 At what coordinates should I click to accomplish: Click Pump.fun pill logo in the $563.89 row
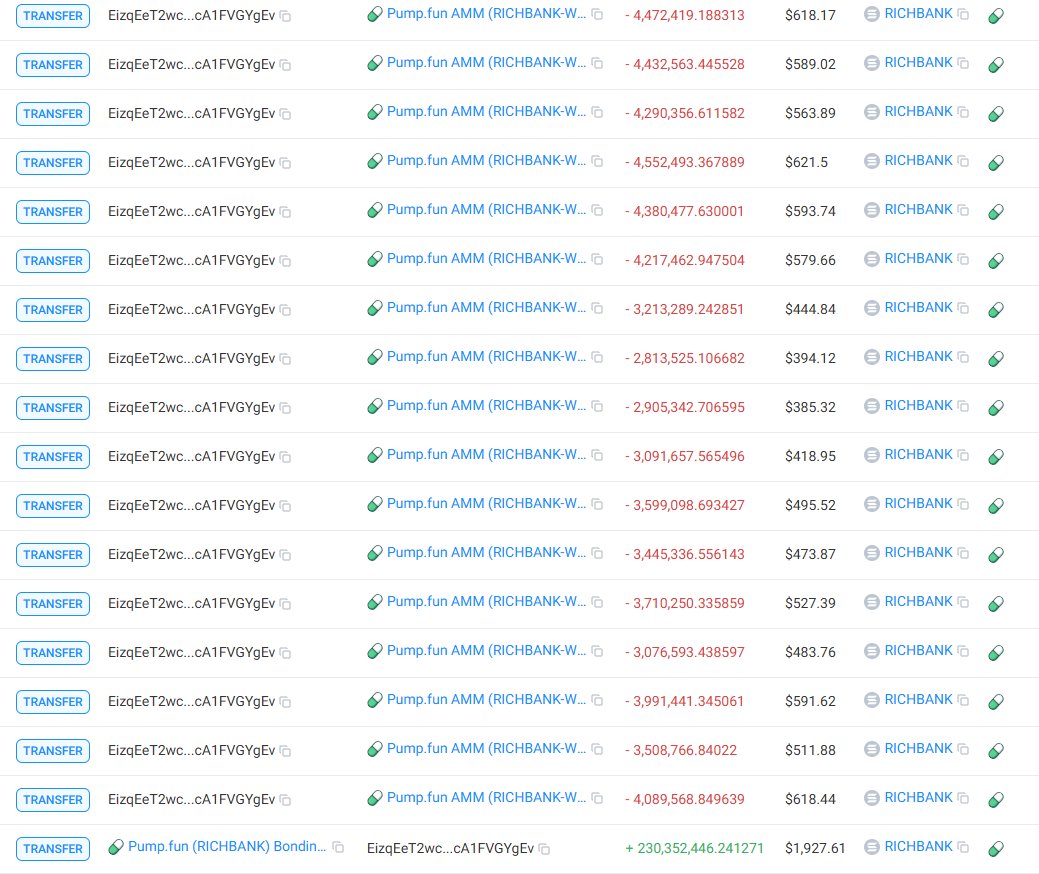[x=375, y=112]
